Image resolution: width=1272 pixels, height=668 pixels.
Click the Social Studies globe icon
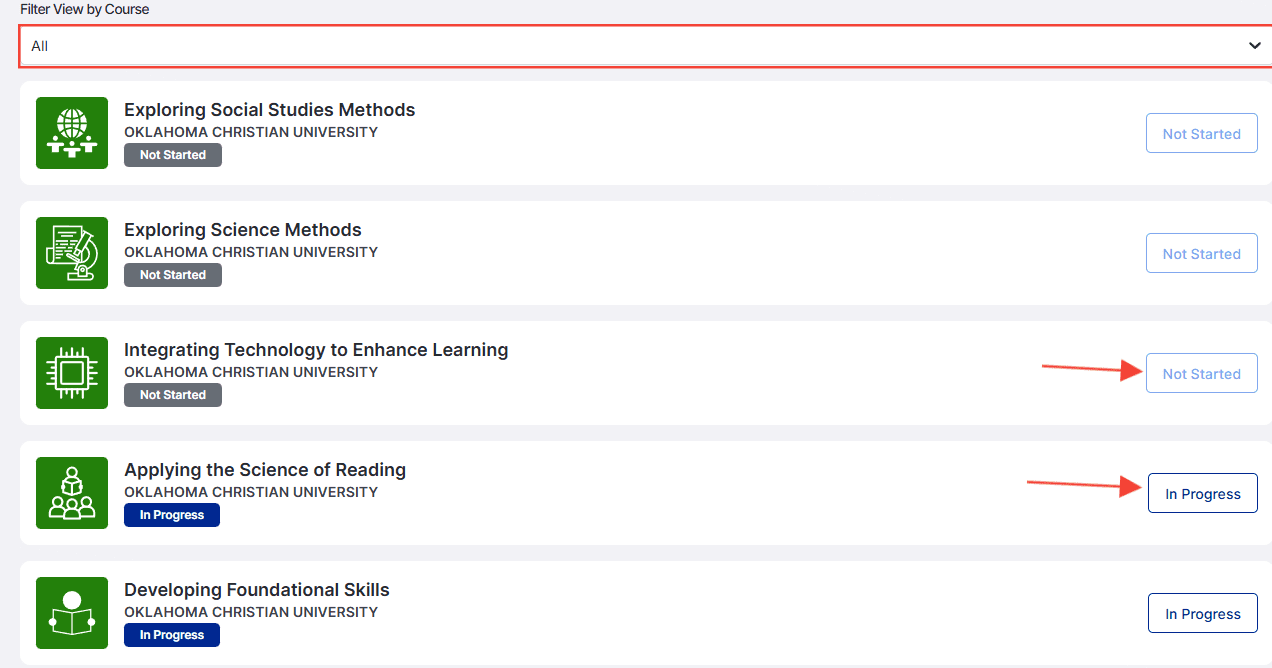[x=72, y=133]
